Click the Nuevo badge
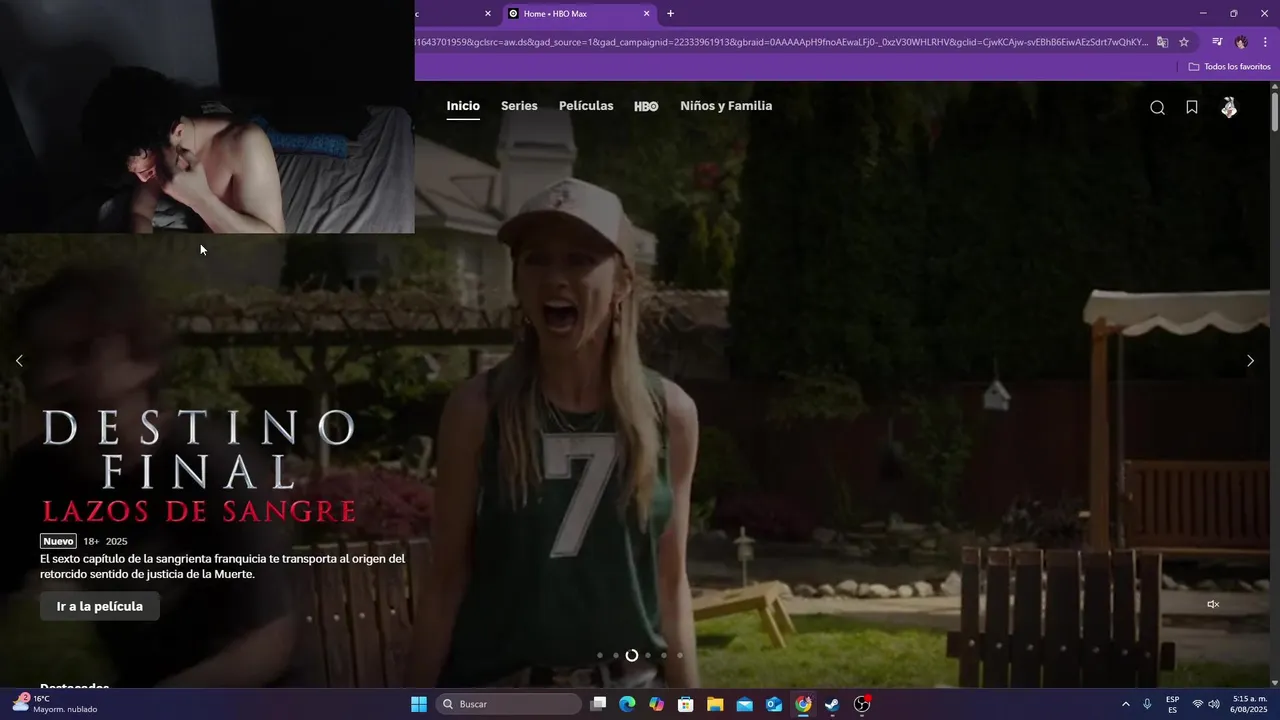Image resolution: width=1280 pixels, height=720 pixels. pos(58,541)
